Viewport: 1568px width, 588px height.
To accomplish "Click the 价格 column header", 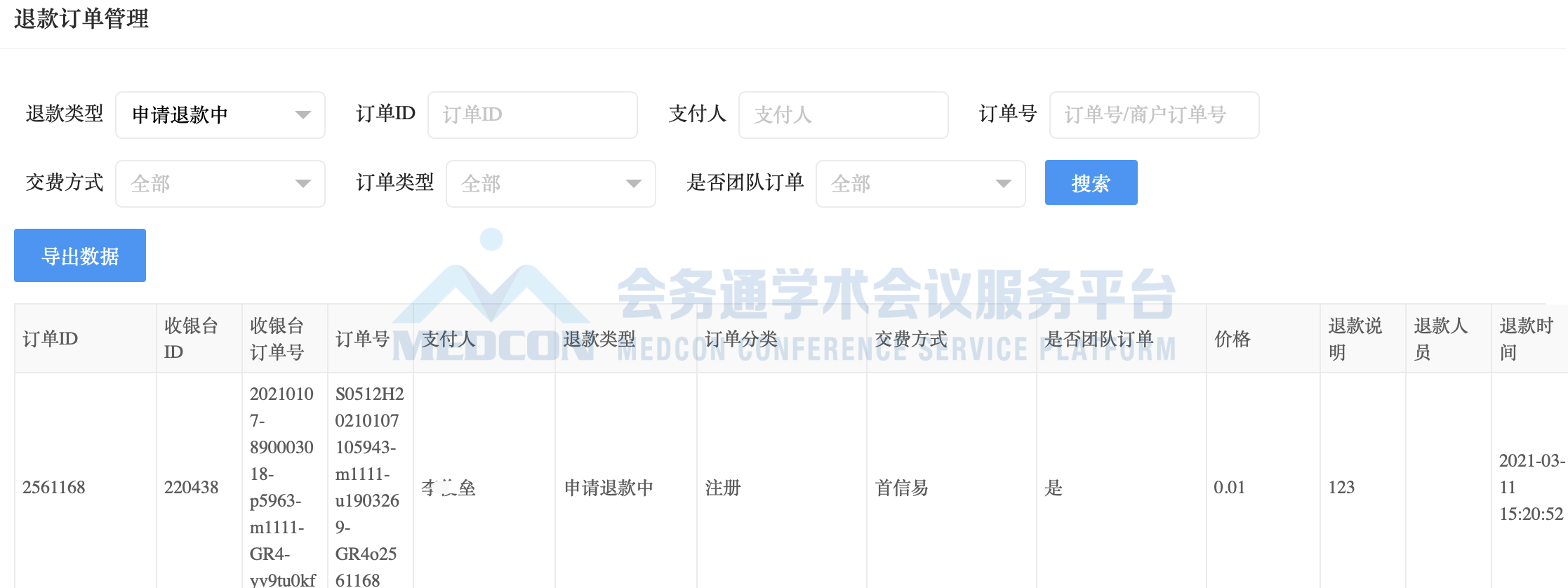I will point(1233,339).
